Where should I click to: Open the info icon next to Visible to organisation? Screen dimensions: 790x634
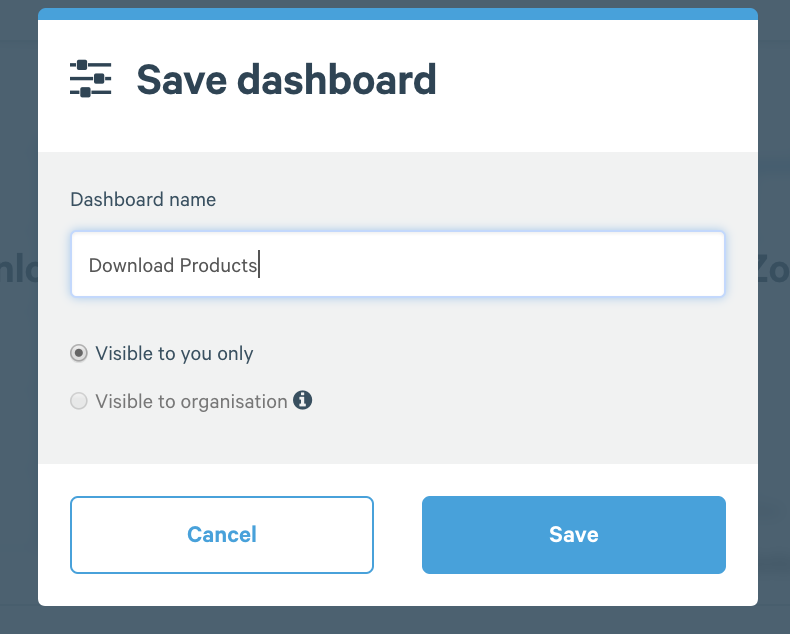click(302, 400)
